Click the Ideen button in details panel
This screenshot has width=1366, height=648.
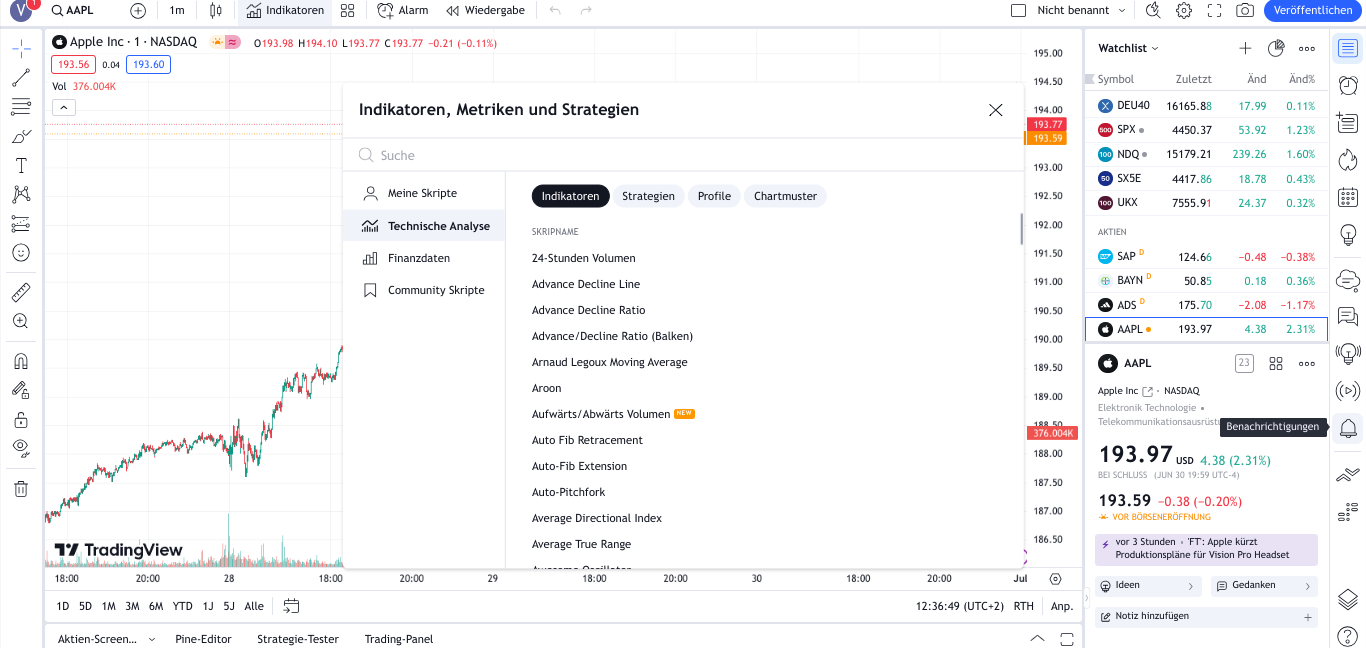point(1148,585)
